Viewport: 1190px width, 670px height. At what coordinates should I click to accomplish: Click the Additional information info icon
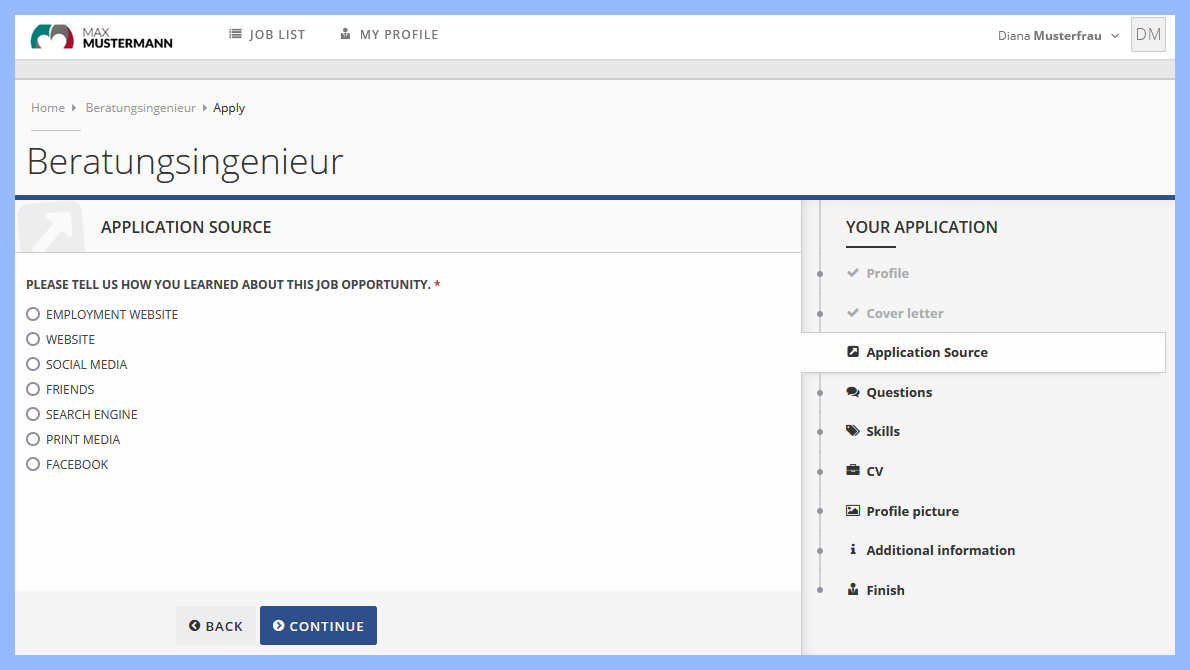point(852,549)
